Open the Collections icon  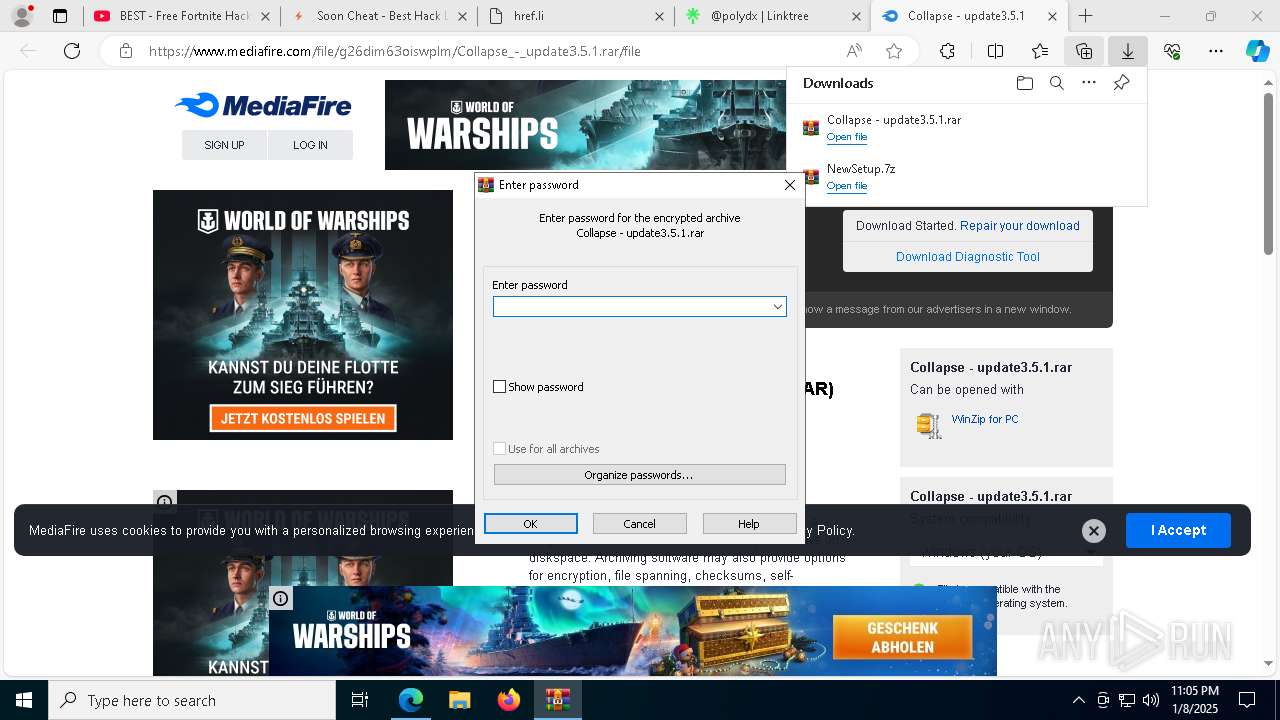1084,51
